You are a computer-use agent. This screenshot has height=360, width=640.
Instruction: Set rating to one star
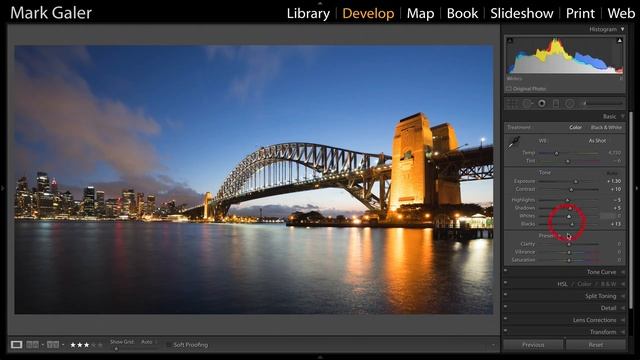tap(73, 345)
